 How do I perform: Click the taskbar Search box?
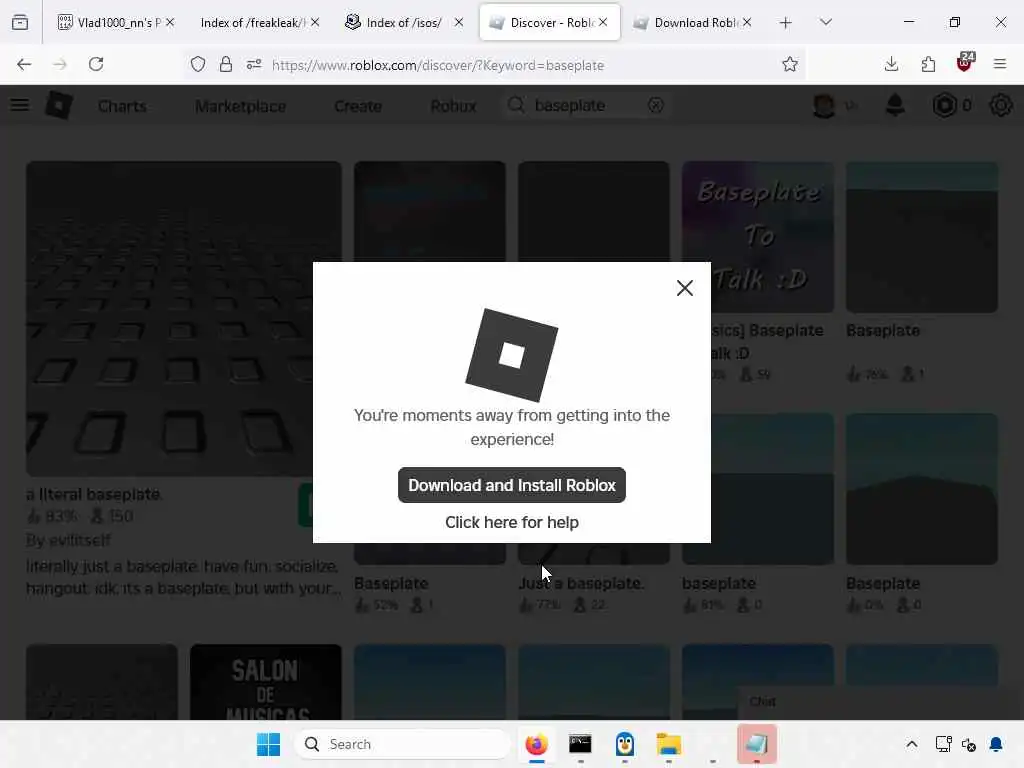pyautogui.click(x=403, y=744)
